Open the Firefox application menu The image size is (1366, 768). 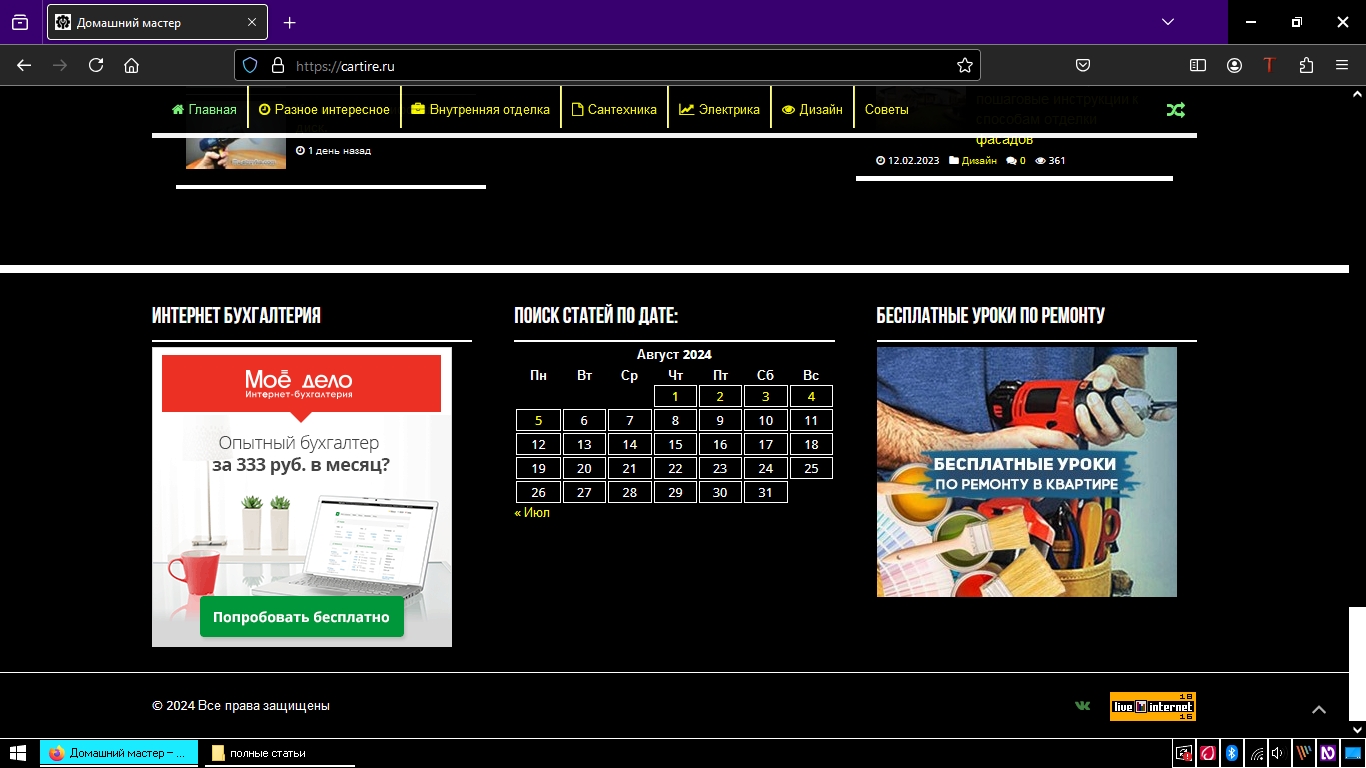[1342, 65]
